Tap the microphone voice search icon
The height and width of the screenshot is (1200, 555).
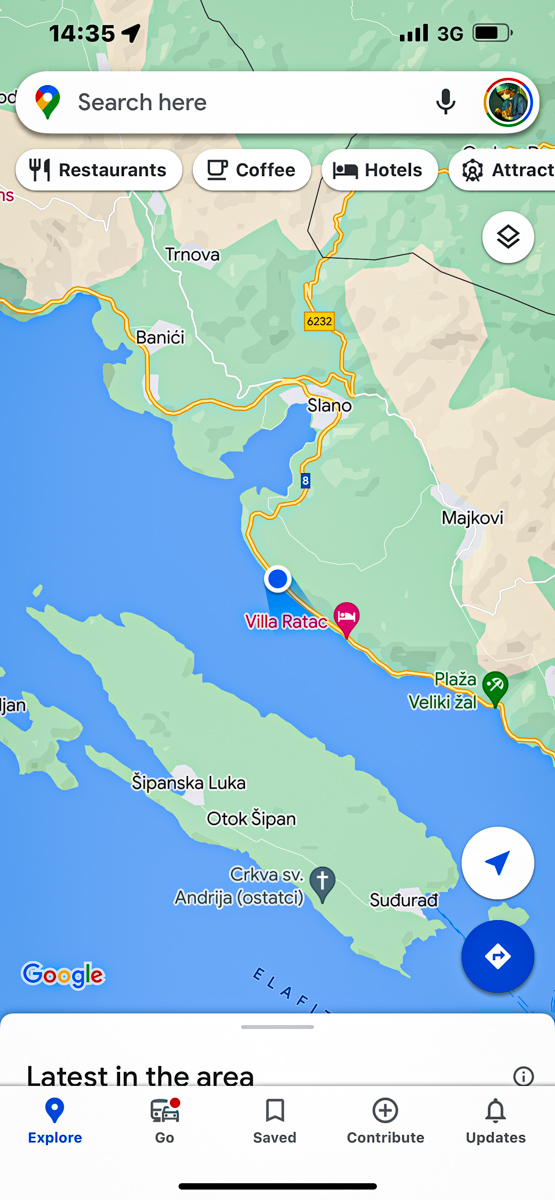pos(446,102)
